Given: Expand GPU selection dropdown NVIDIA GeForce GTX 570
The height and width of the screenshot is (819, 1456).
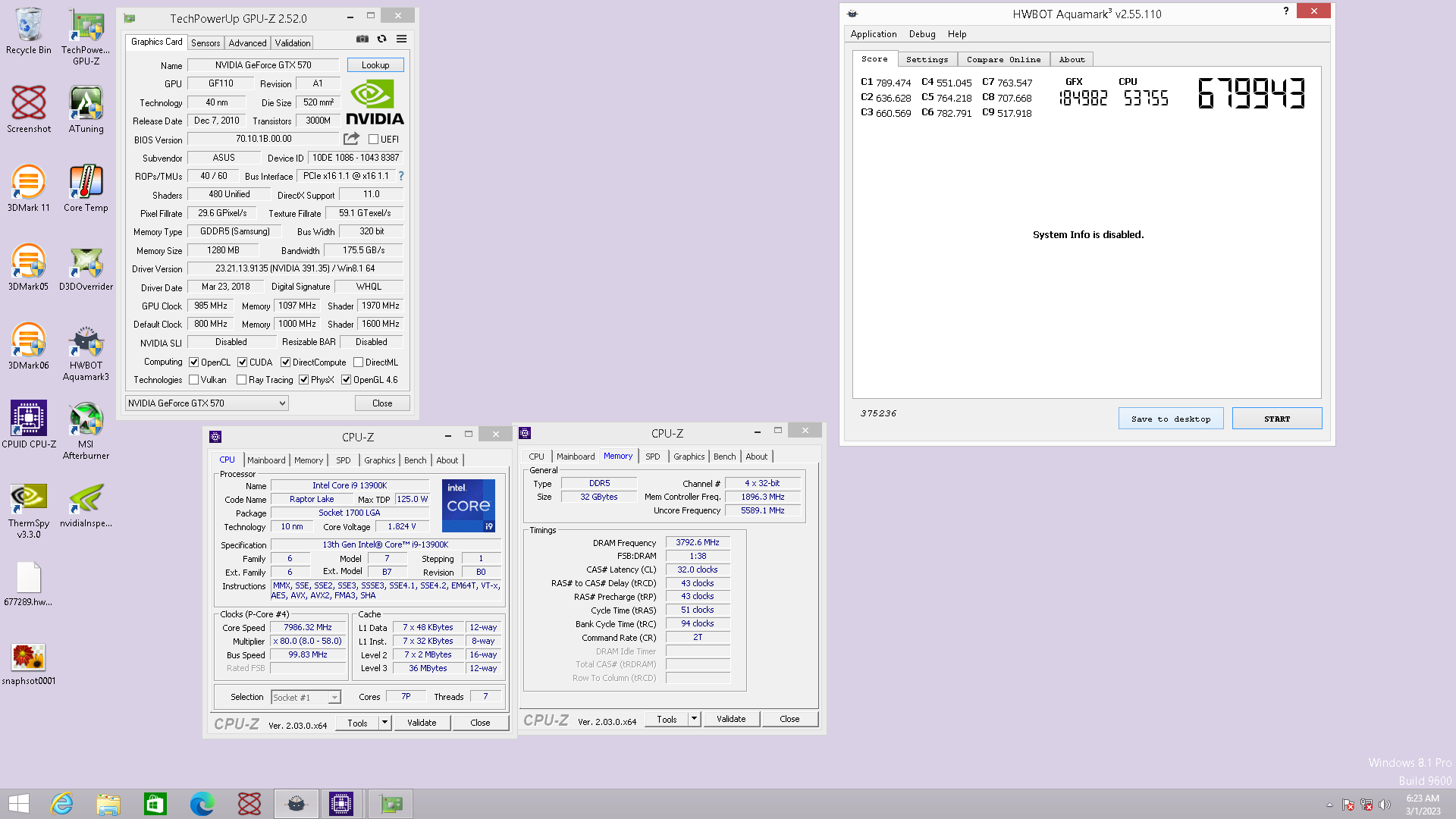Looking at the screenshot, I should pyautogui.click(x=206, y=403).
